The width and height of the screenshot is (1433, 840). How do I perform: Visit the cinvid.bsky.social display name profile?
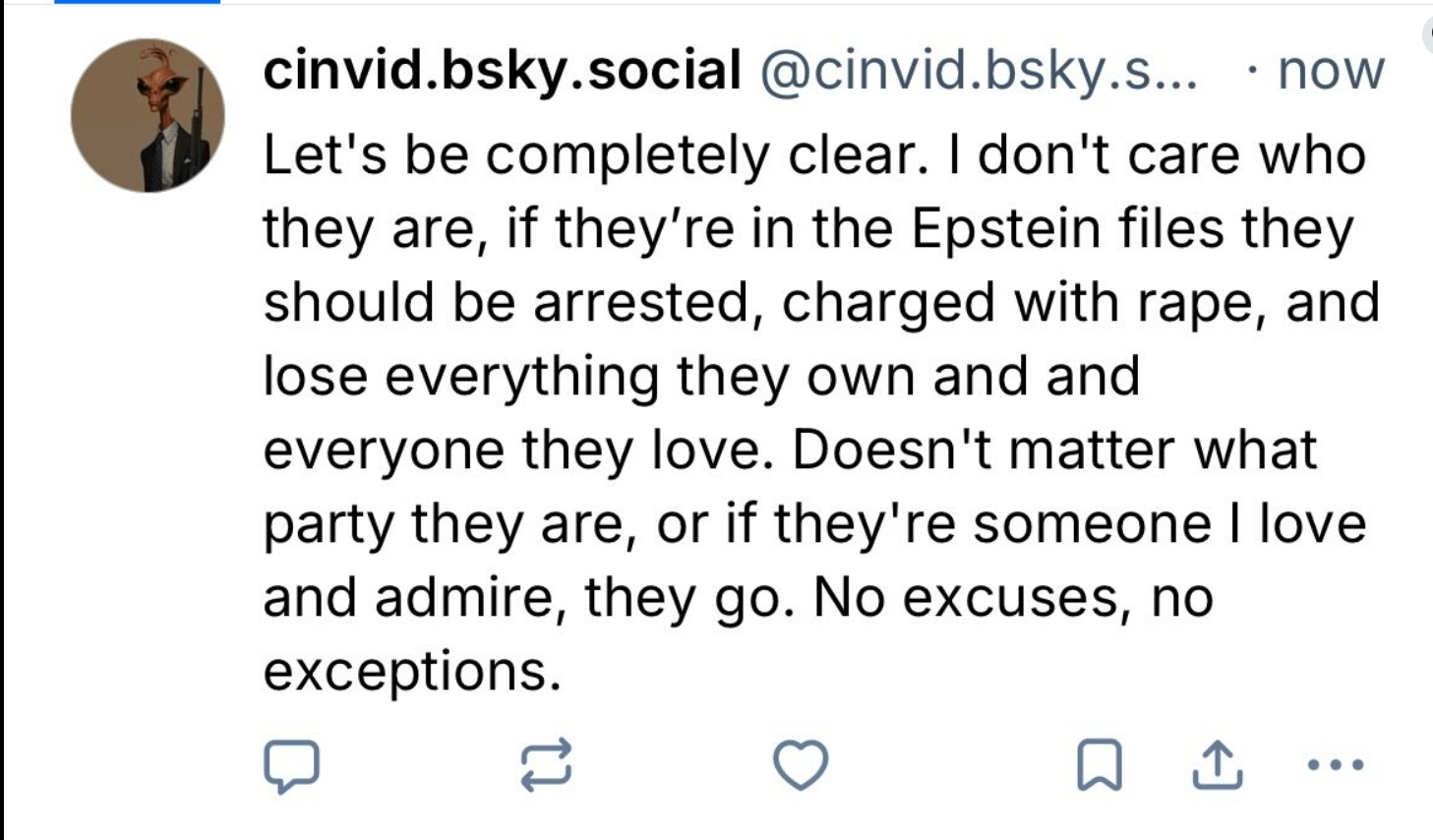point(502,71)
